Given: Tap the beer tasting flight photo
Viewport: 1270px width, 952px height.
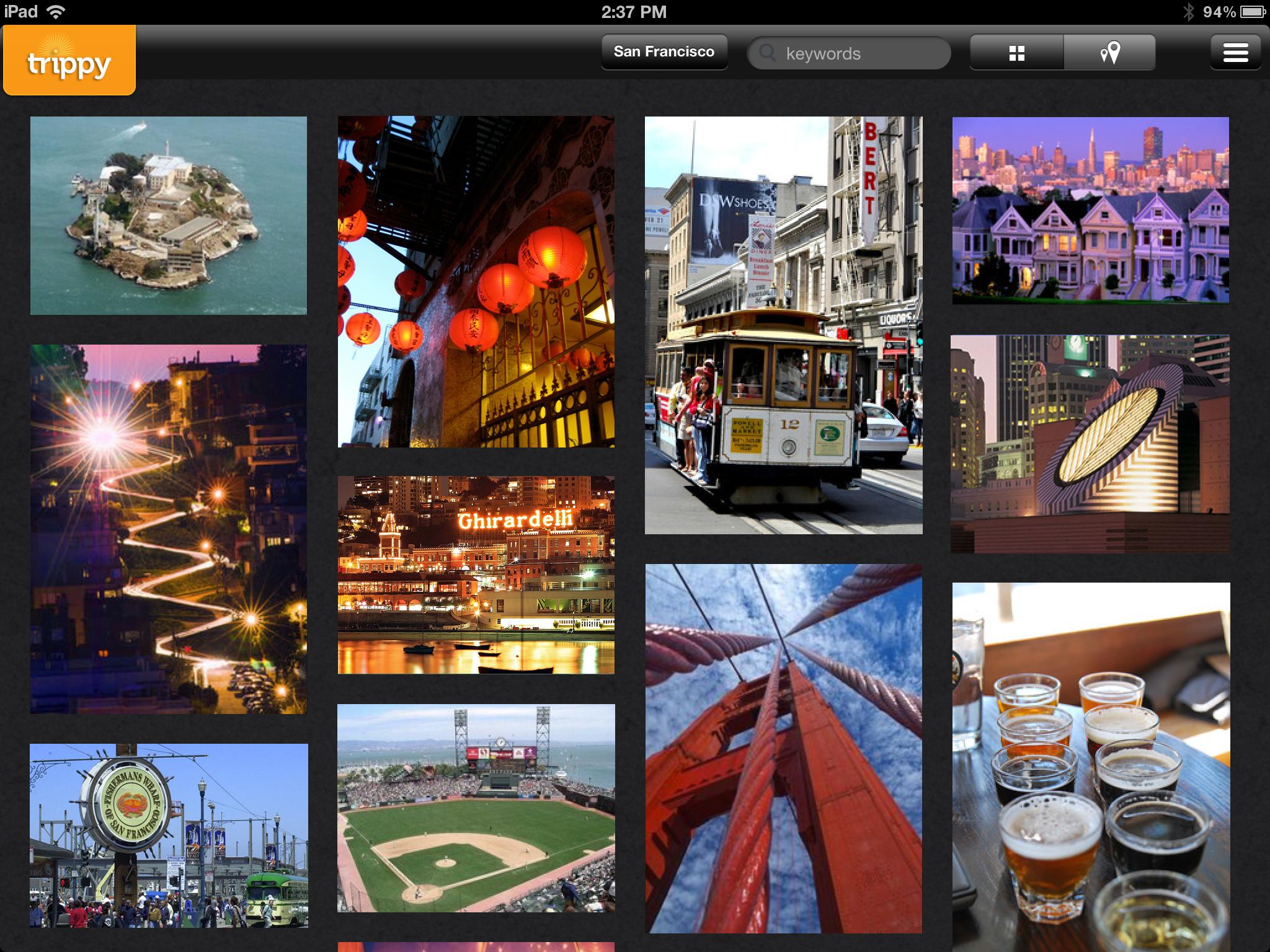Looking at the screenshot, I should [1091, 767].
